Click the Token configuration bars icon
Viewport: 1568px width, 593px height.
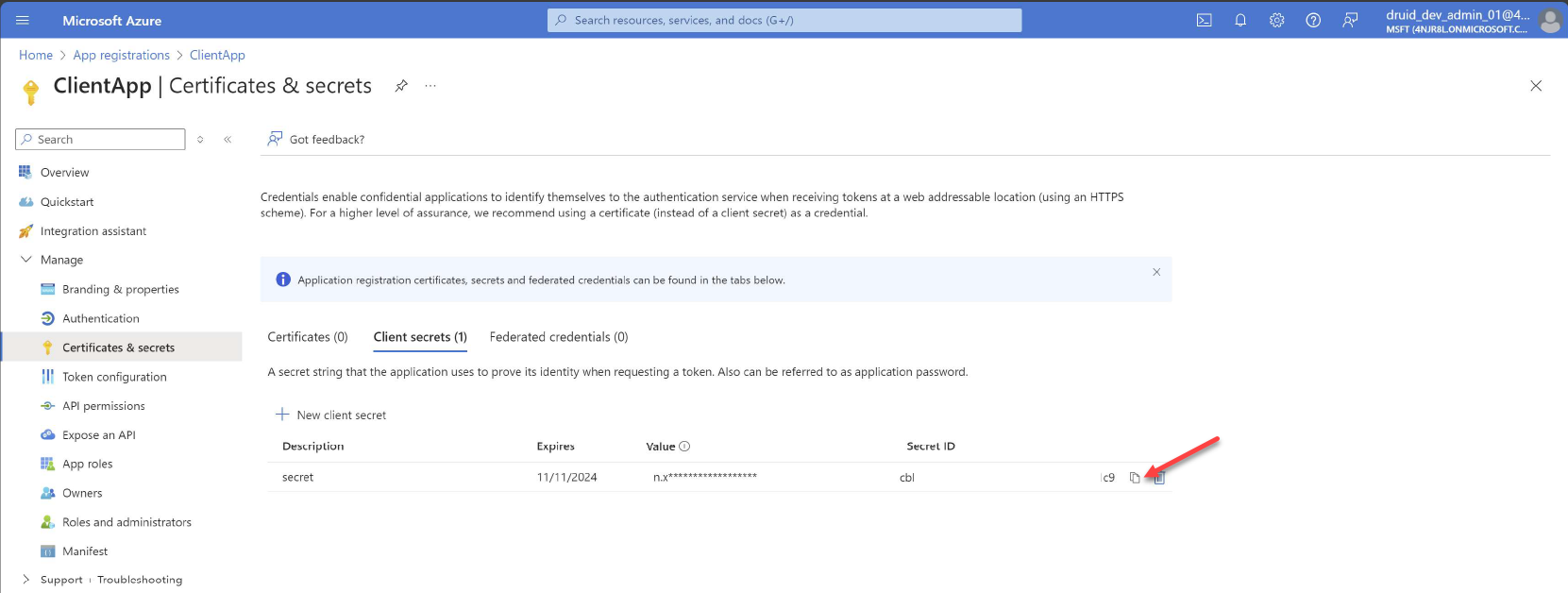[x=47, y=377]
